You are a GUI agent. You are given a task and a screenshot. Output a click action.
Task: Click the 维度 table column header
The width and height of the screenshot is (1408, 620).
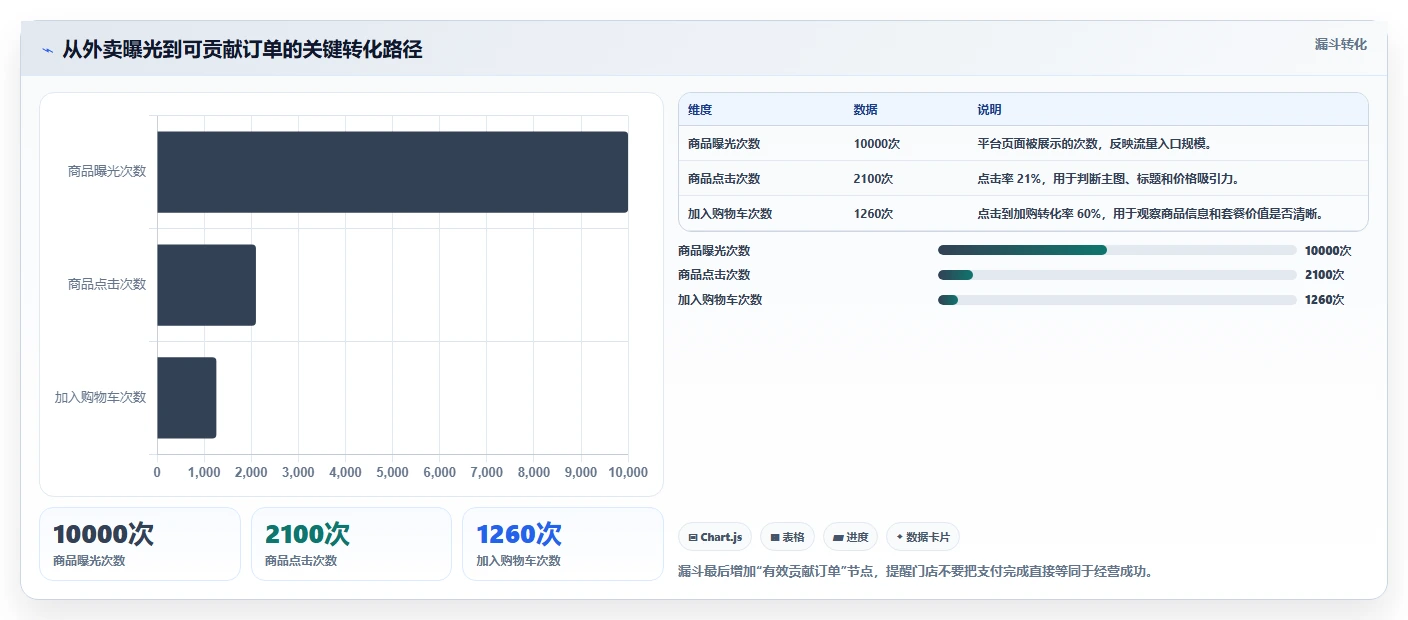[700, 110]
